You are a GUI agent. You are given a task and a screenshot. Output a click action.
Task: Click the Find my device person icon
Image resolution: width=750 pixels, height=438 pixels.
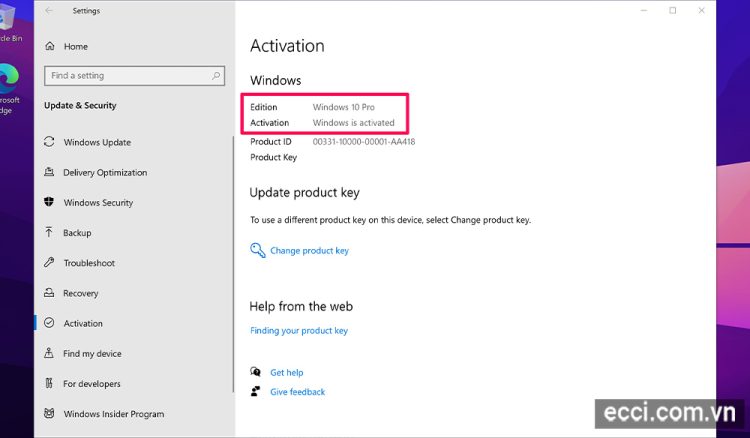(x=49, y=353)
